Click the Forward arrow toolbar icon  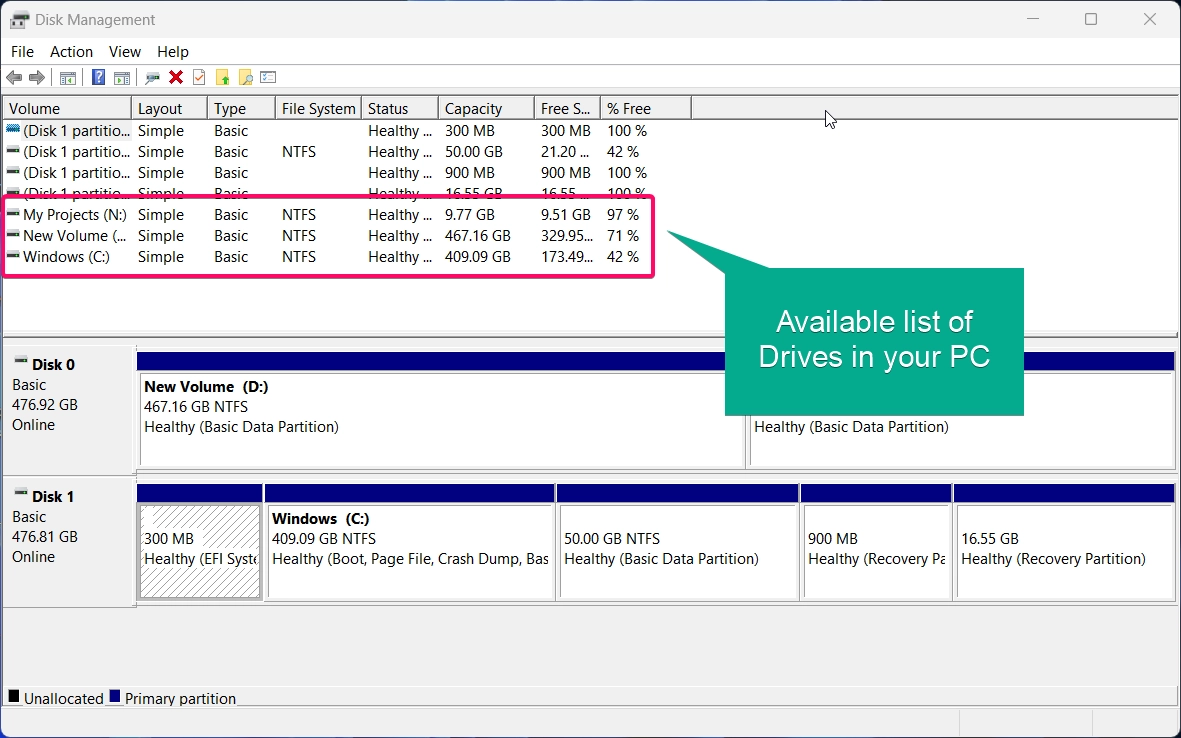(x=36, y=78)
